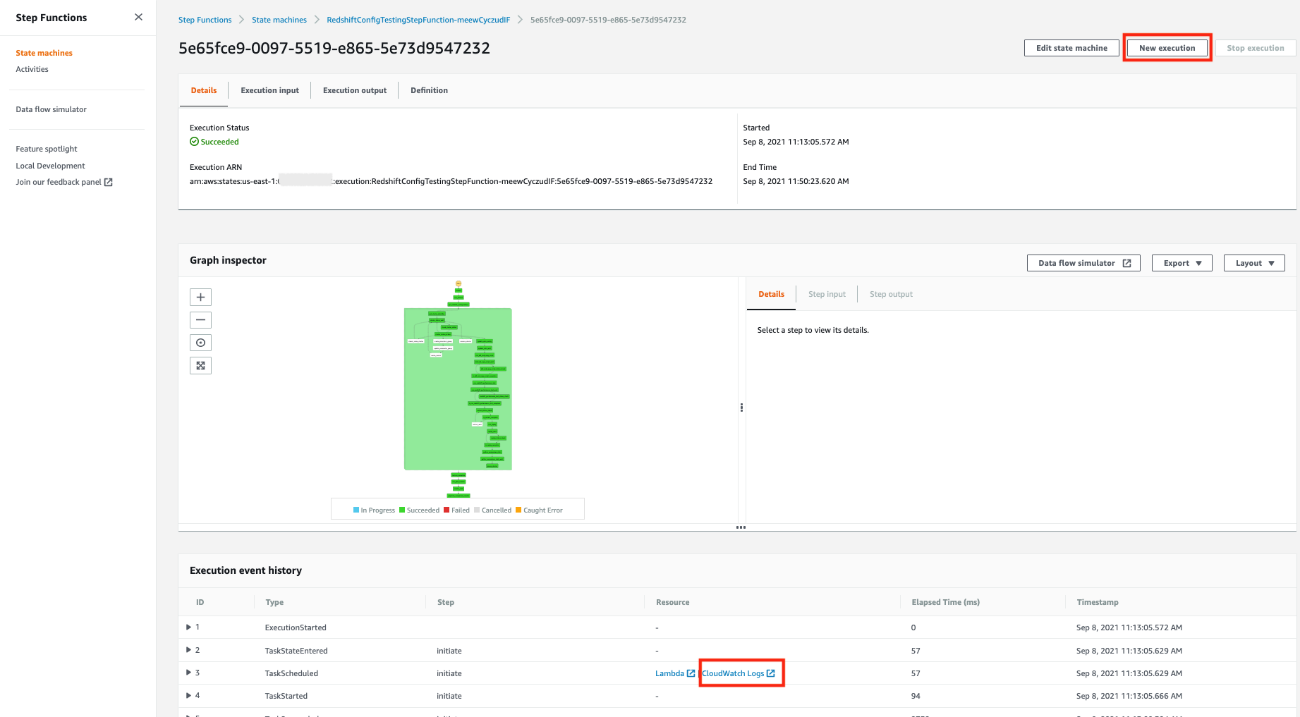
Task: Click the Timestamp column header
Action: [1097, 602]
